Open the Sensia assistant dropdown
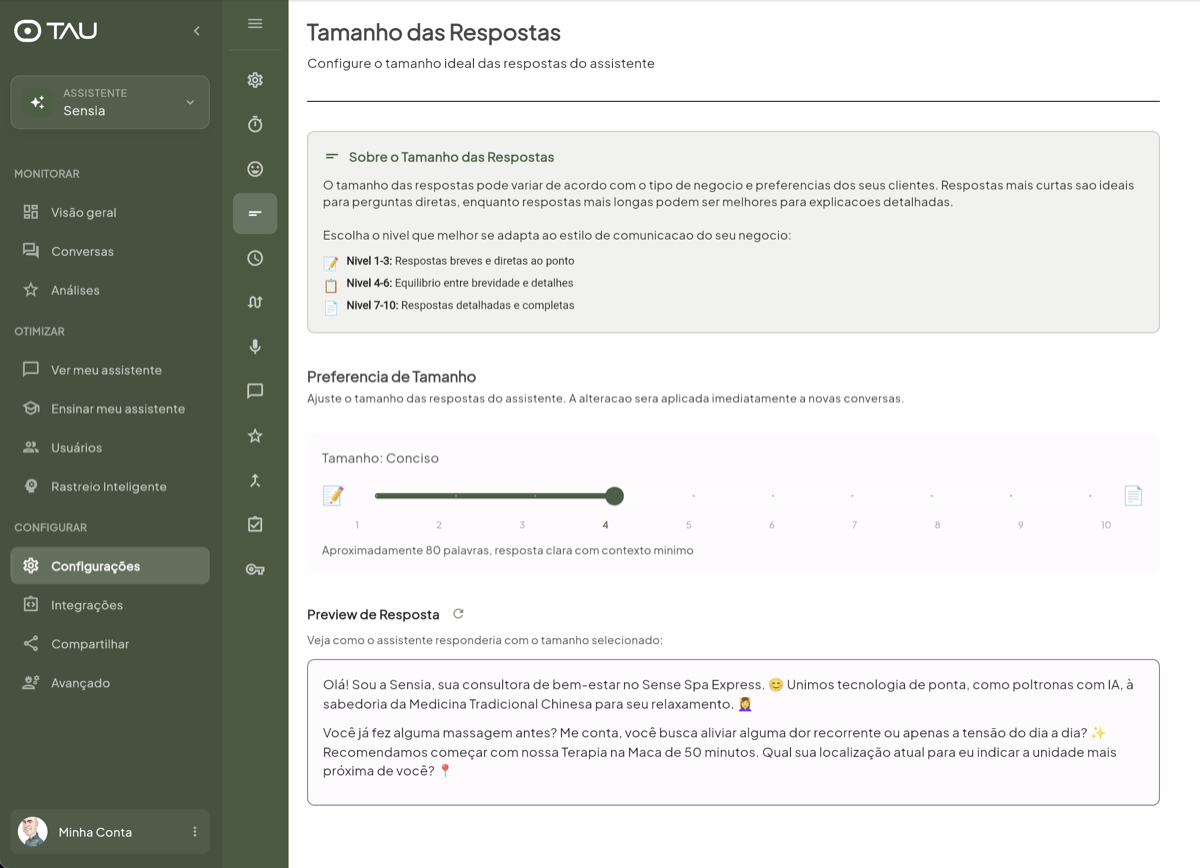The height and width of the screenshot is (868, 1200). (x=109, y=102)
